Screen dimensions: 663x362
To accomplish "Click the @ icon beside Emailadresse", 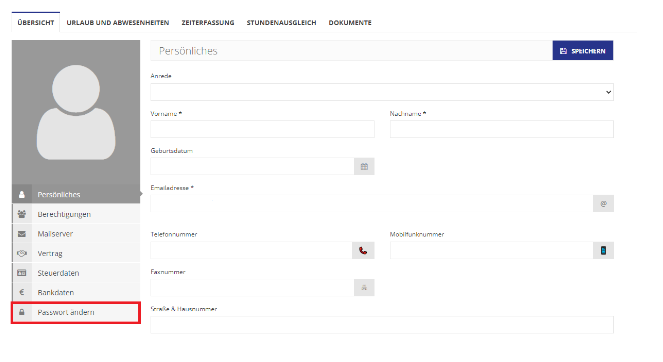I will point(603,204).
